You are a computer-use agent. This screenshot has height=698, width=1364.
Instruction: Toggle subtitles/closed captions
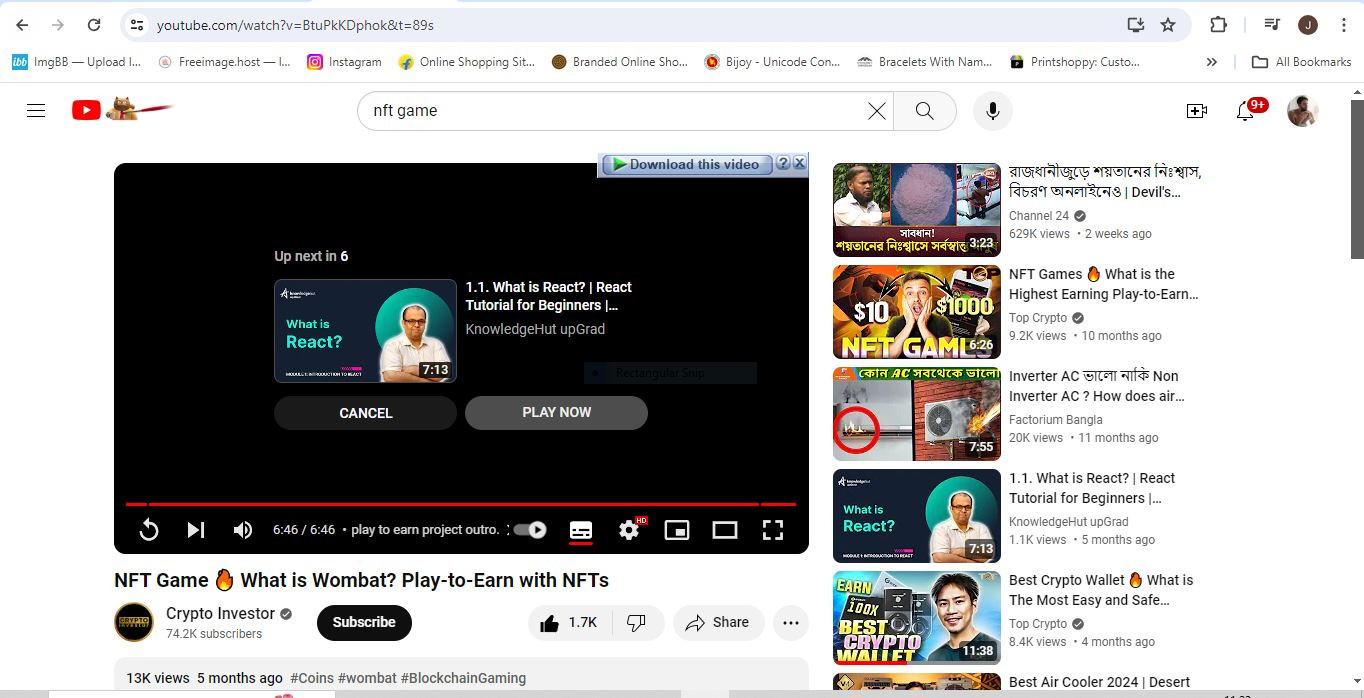tap(581, 531)
